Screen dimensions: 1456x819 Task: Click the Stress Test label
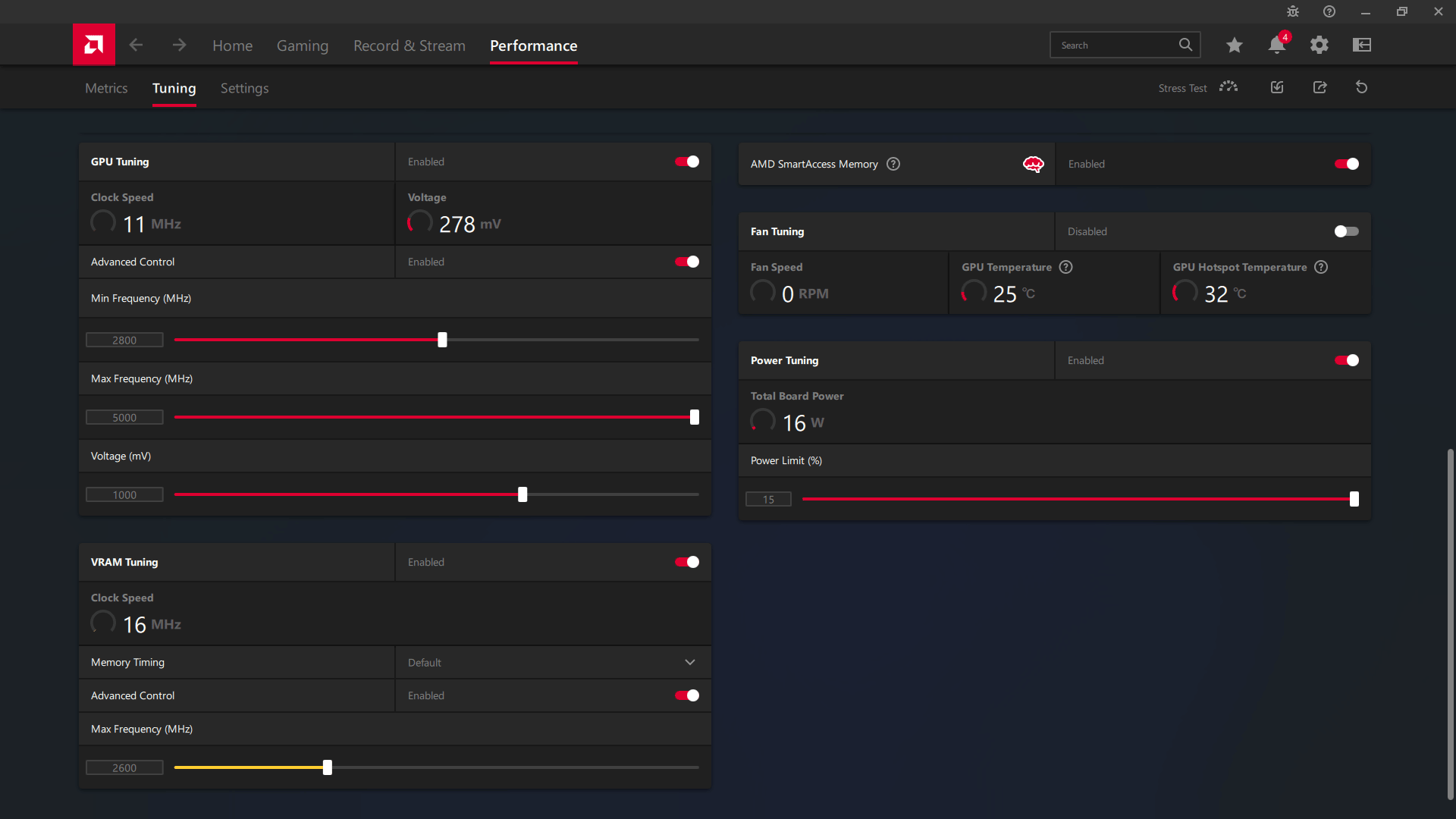point(1182,88)
